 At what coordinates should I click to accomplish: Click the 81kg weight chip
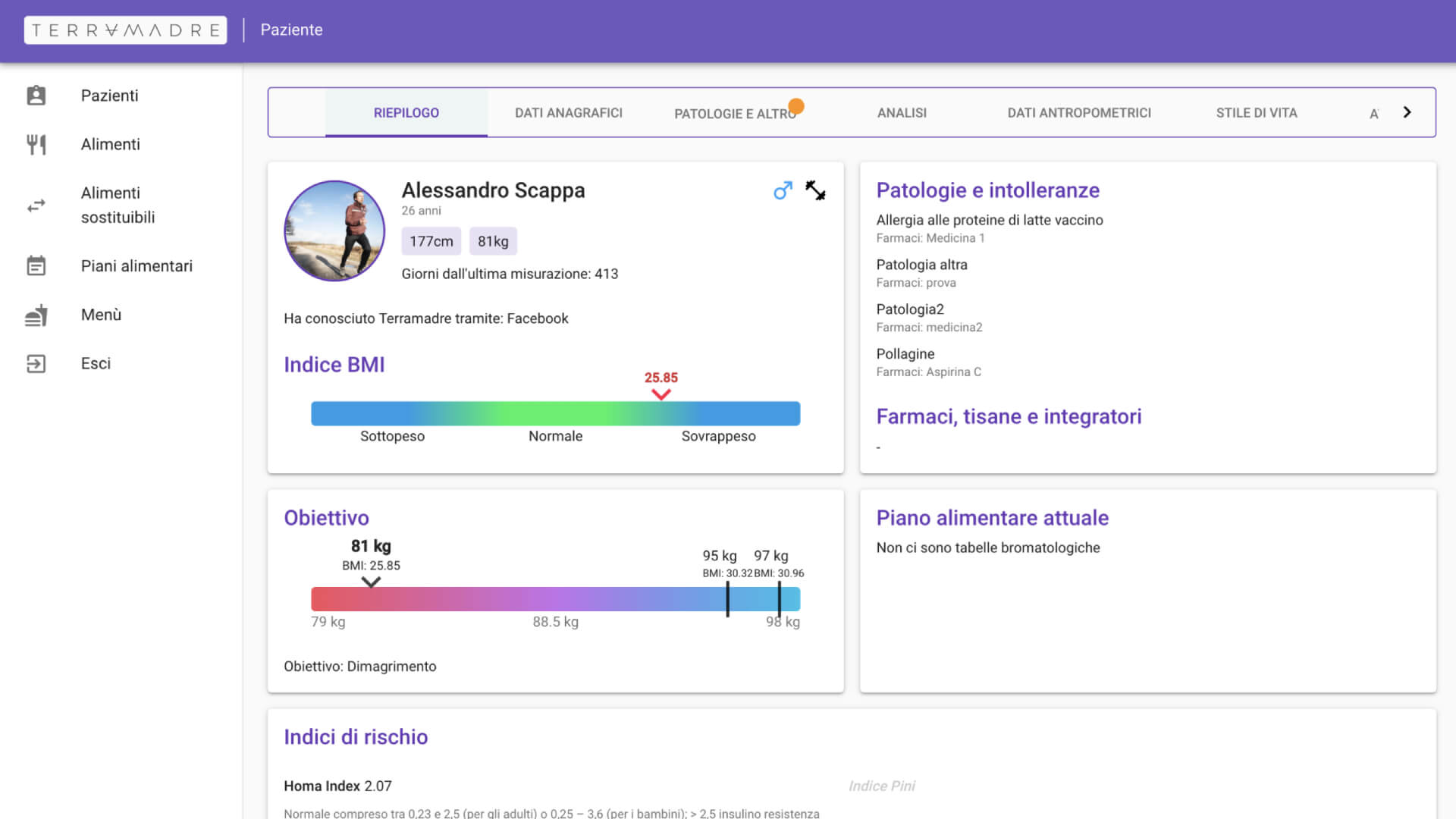pos(492,241)
